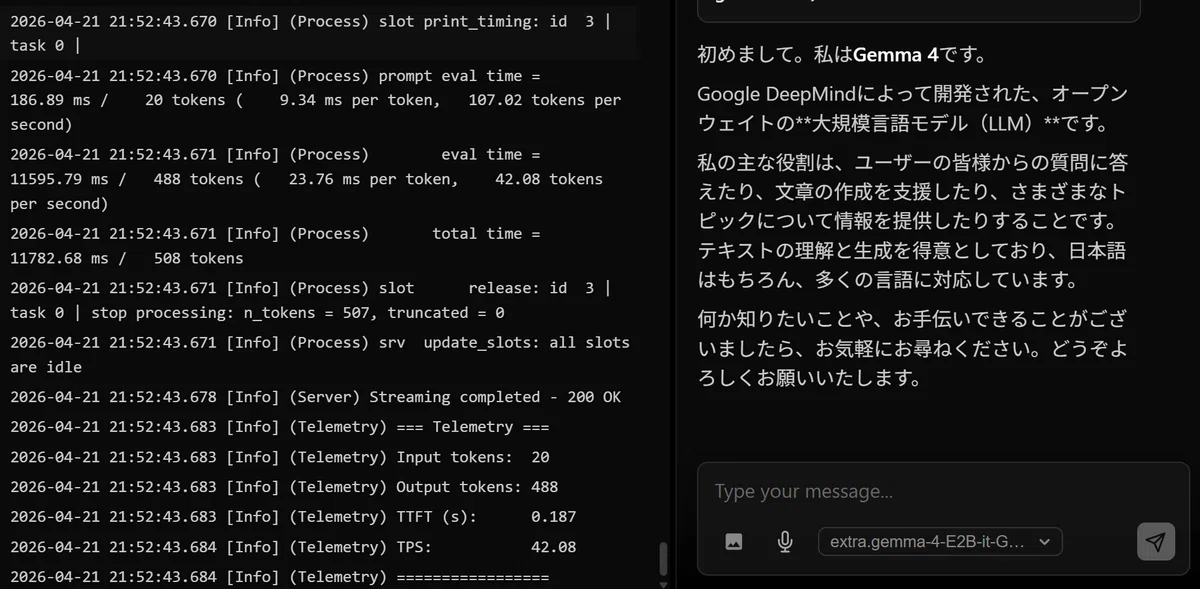Click the total time log entry

[275, 246]
